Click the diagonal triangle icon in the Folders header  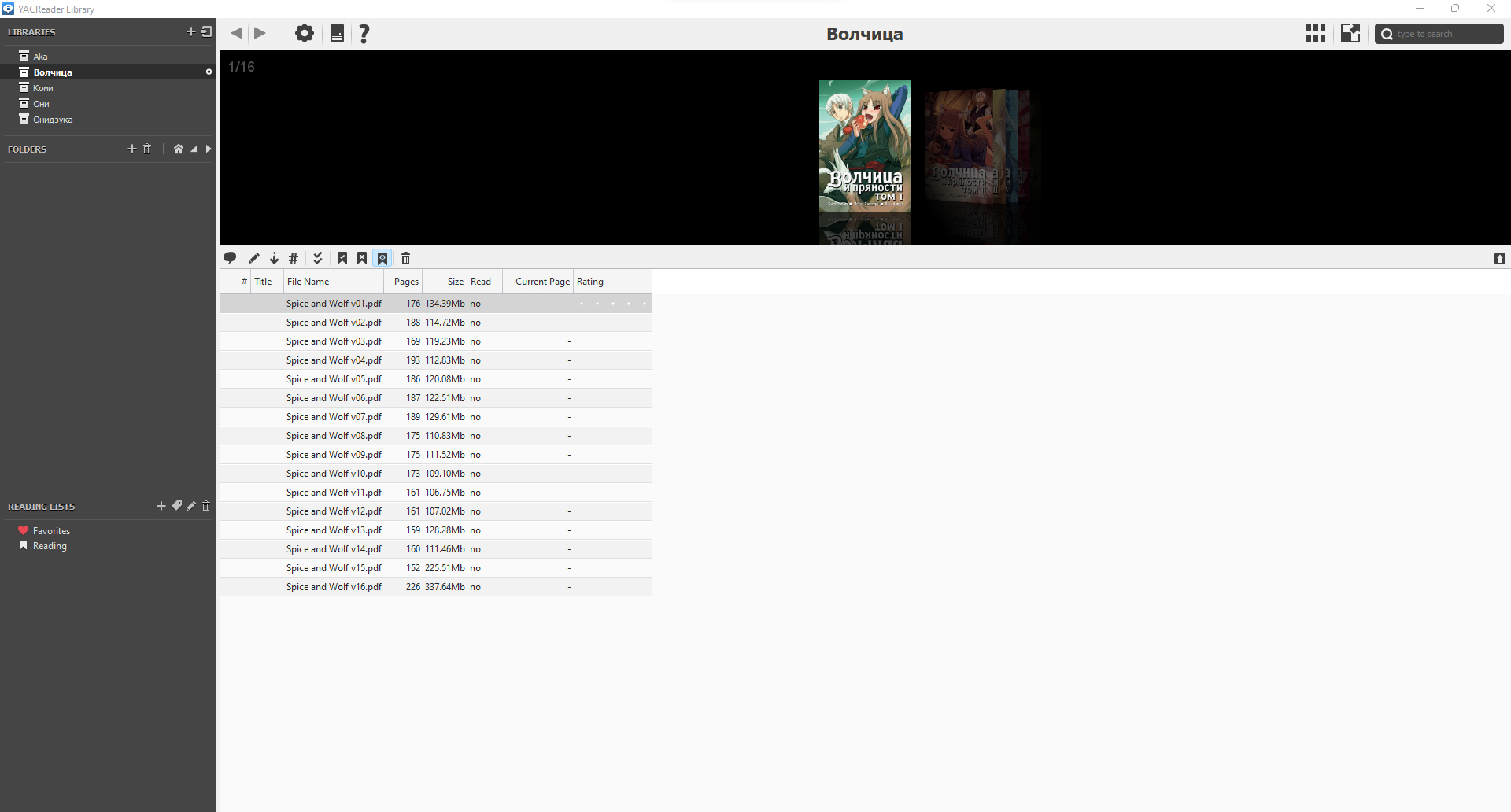[194, 149]
